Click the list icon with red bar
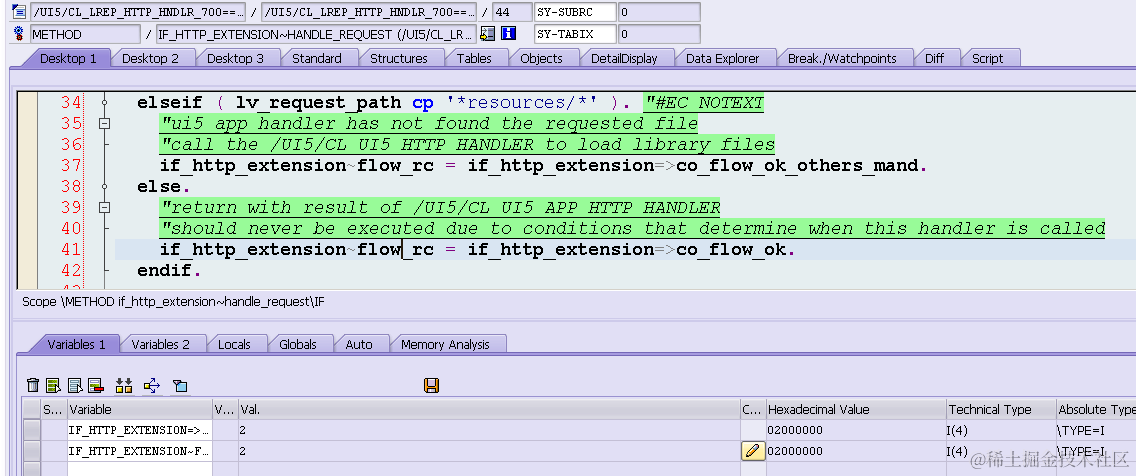Viewport: 1136px width, 476px height. point(95,385)
